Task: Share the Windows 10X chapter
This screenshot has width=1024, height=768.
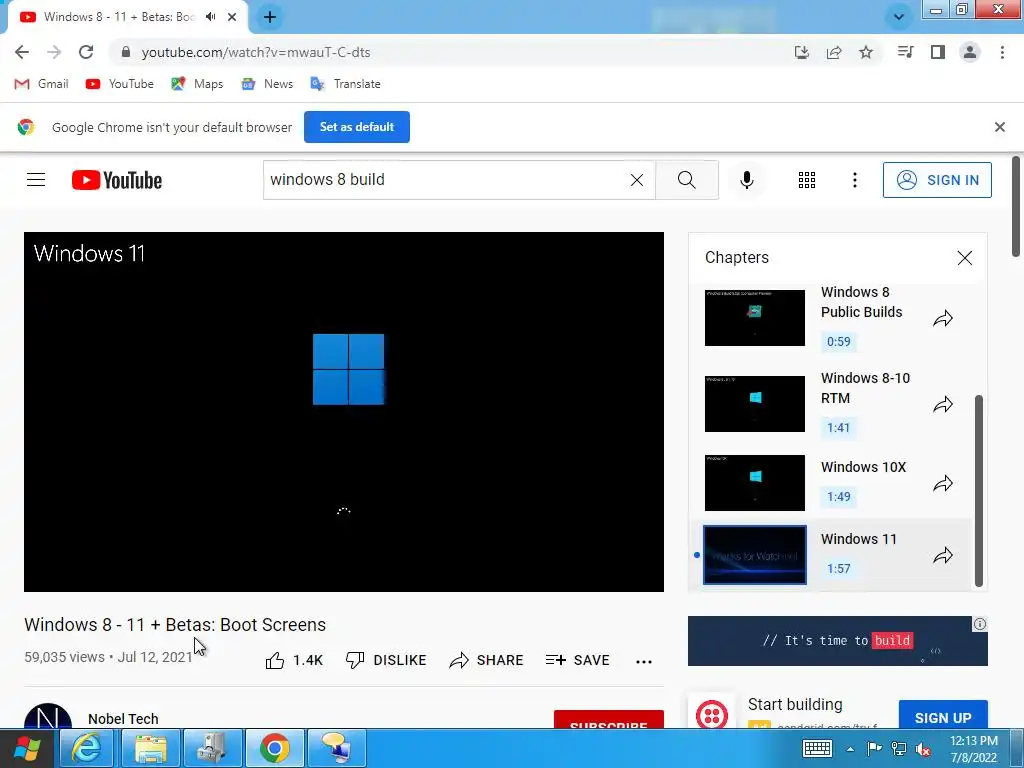Action: 943,483
